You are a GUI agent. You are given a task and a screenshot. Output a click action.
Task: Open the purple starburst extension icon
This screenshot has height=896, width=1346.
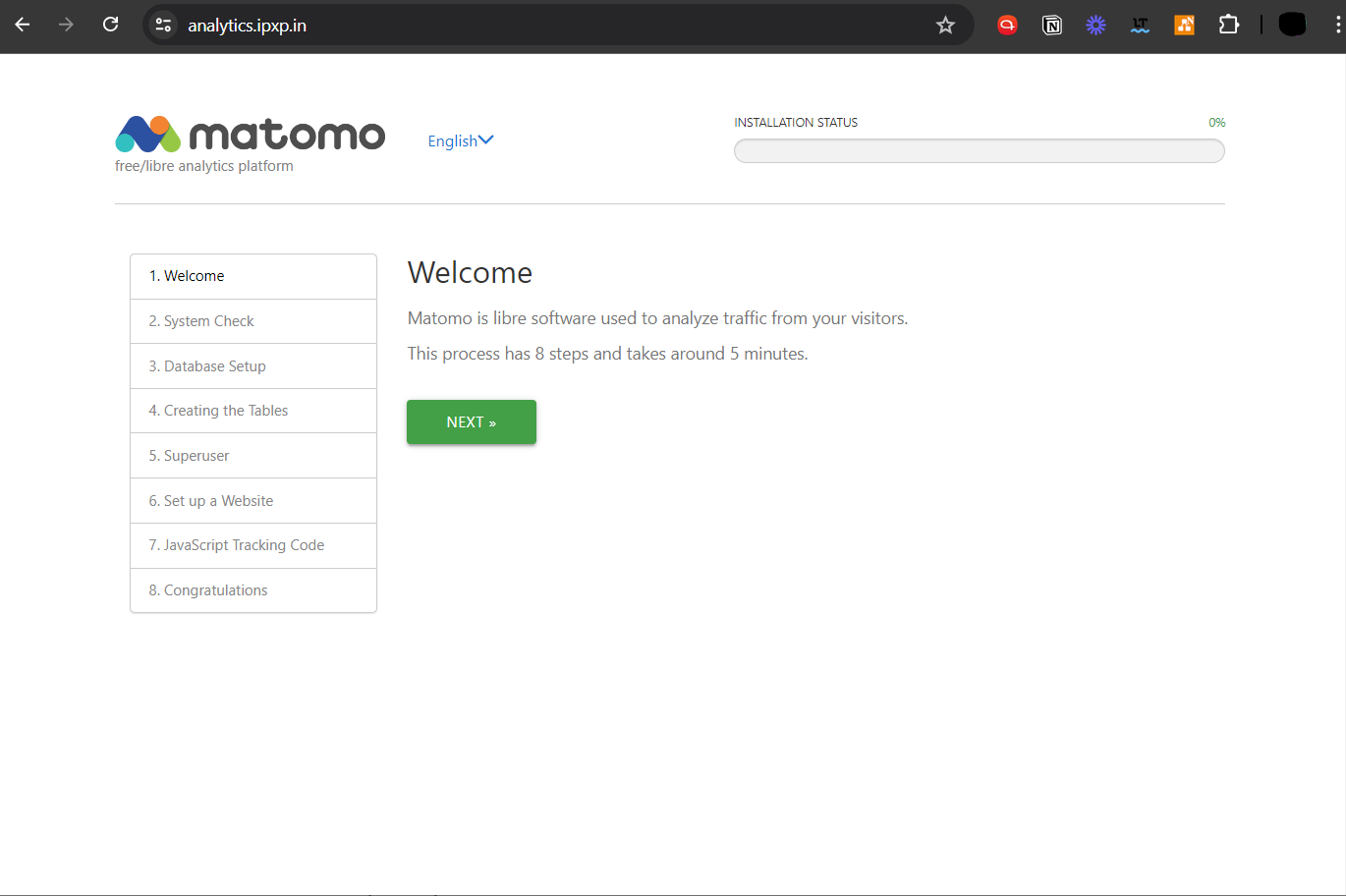(x=1095, y=25)
